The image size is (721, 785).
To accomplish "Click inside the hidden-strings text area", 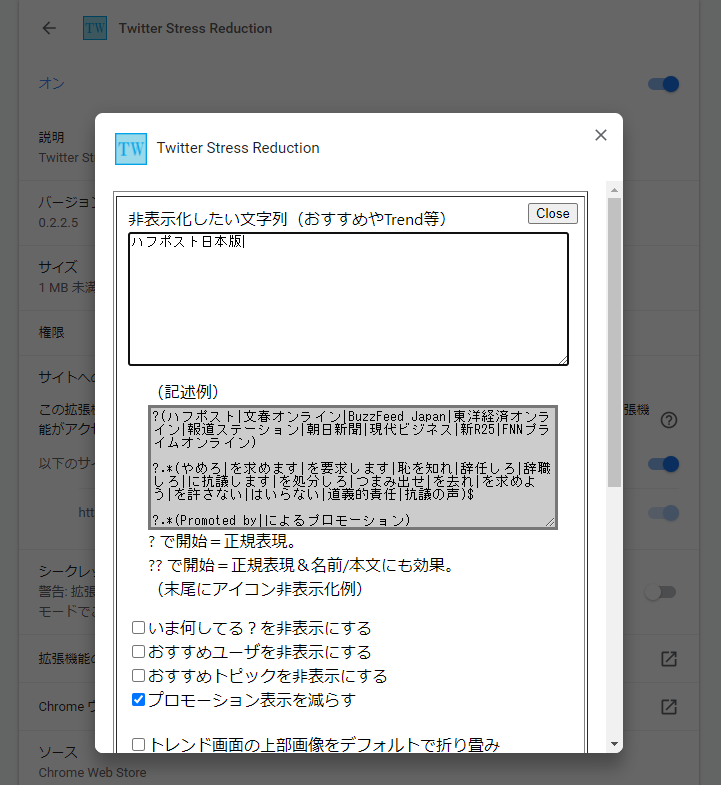I will point(348,299).
